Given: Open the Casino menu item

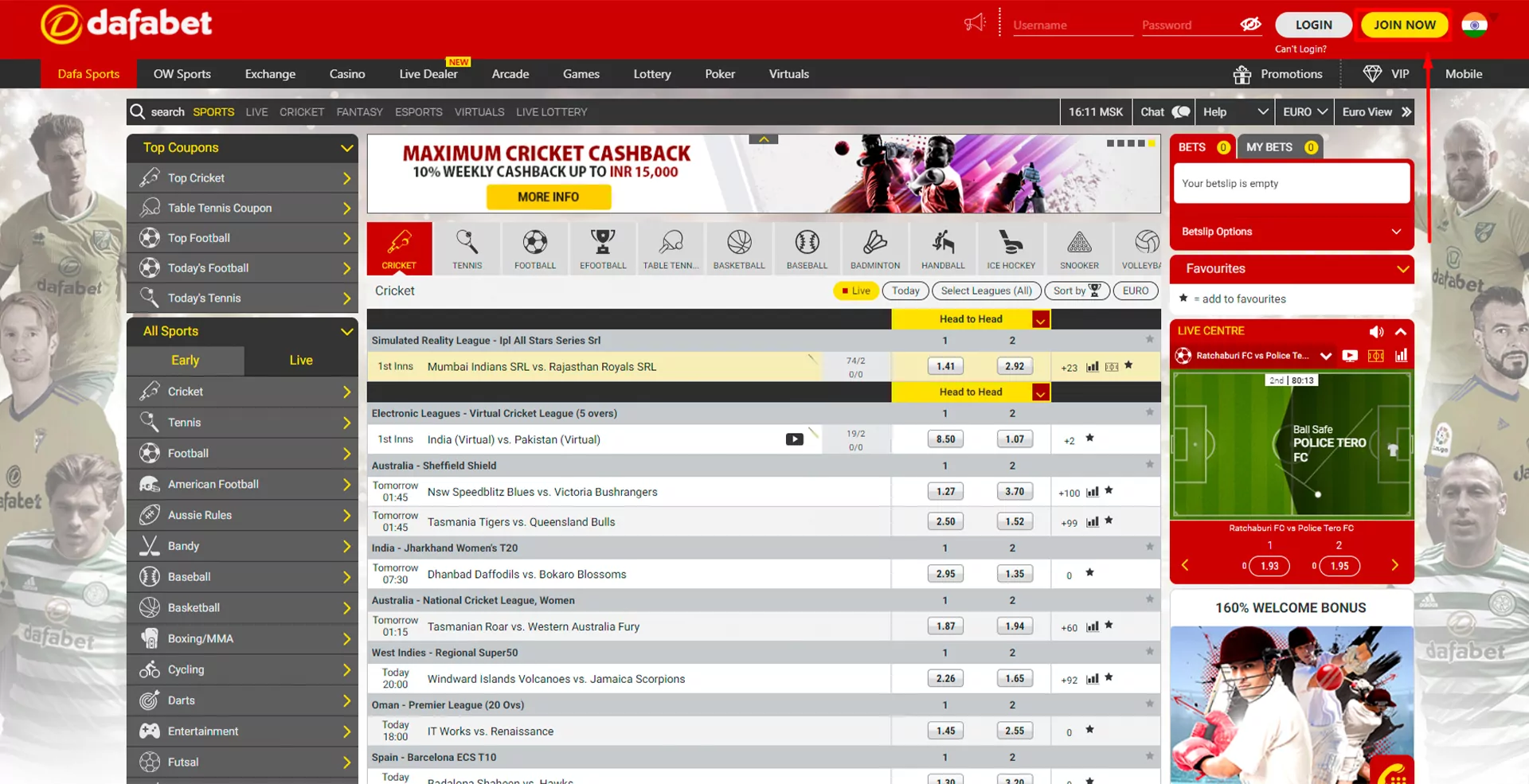Looking at the screenshot, I should (347, 74).
